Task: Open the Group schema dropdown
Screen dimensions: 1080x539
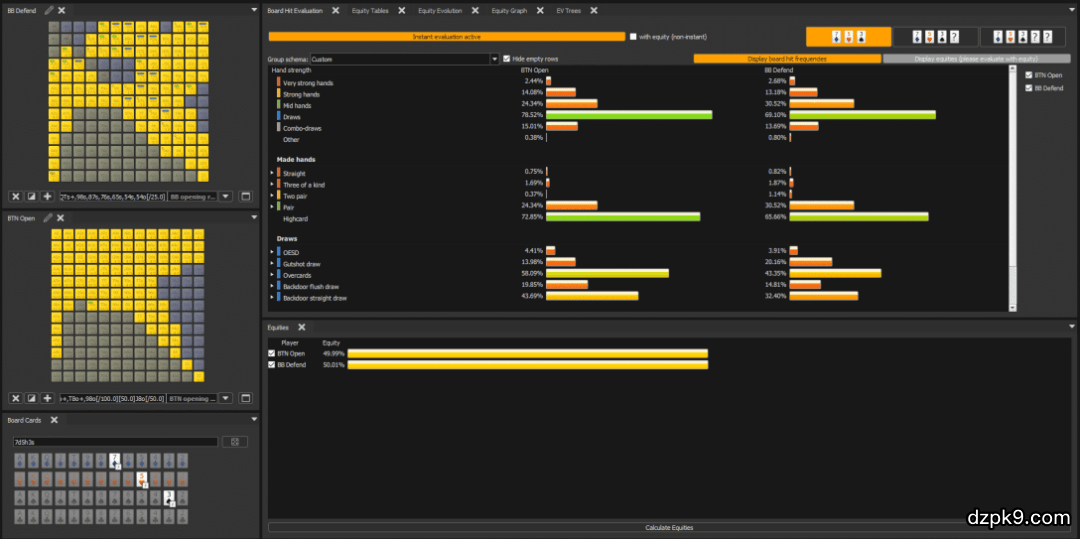Action: click(494, 59)
